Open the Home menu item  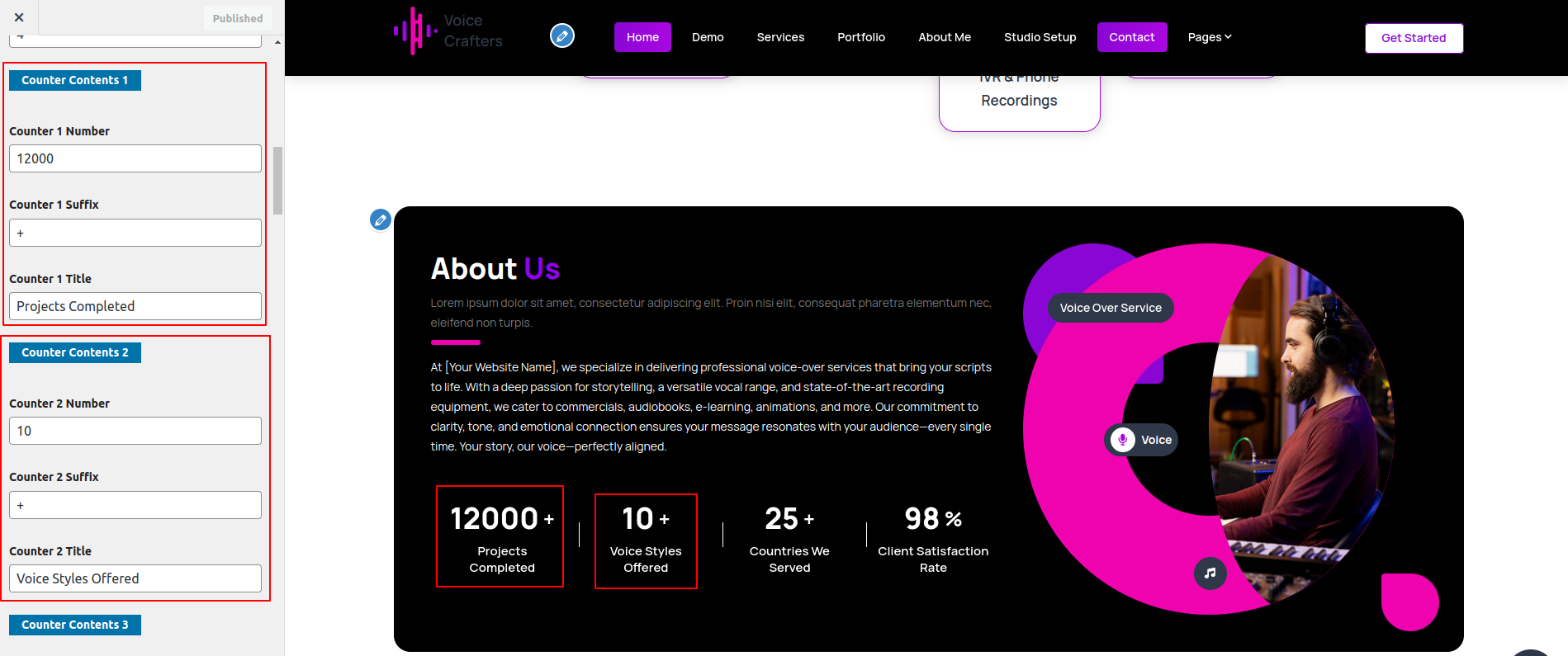642,37
